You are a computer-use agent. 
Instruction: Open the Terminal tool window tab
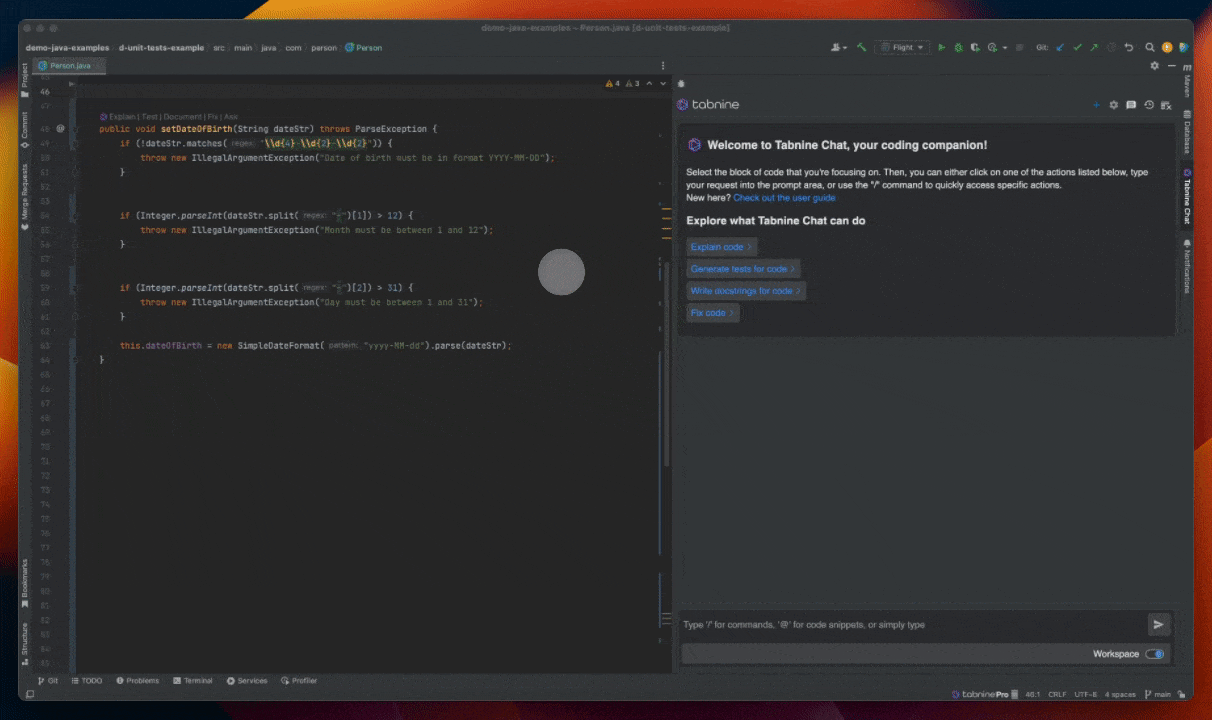pyautogui.click(x=193, y=681)
